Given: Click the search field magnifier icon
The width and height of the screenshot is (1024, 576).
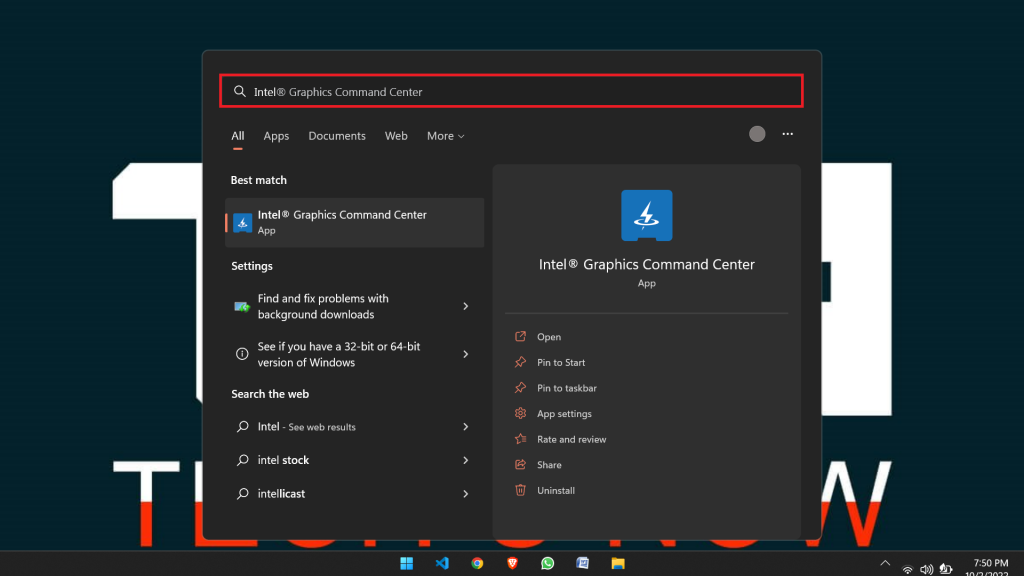Looking at the screenshot, I should (240, 91).
